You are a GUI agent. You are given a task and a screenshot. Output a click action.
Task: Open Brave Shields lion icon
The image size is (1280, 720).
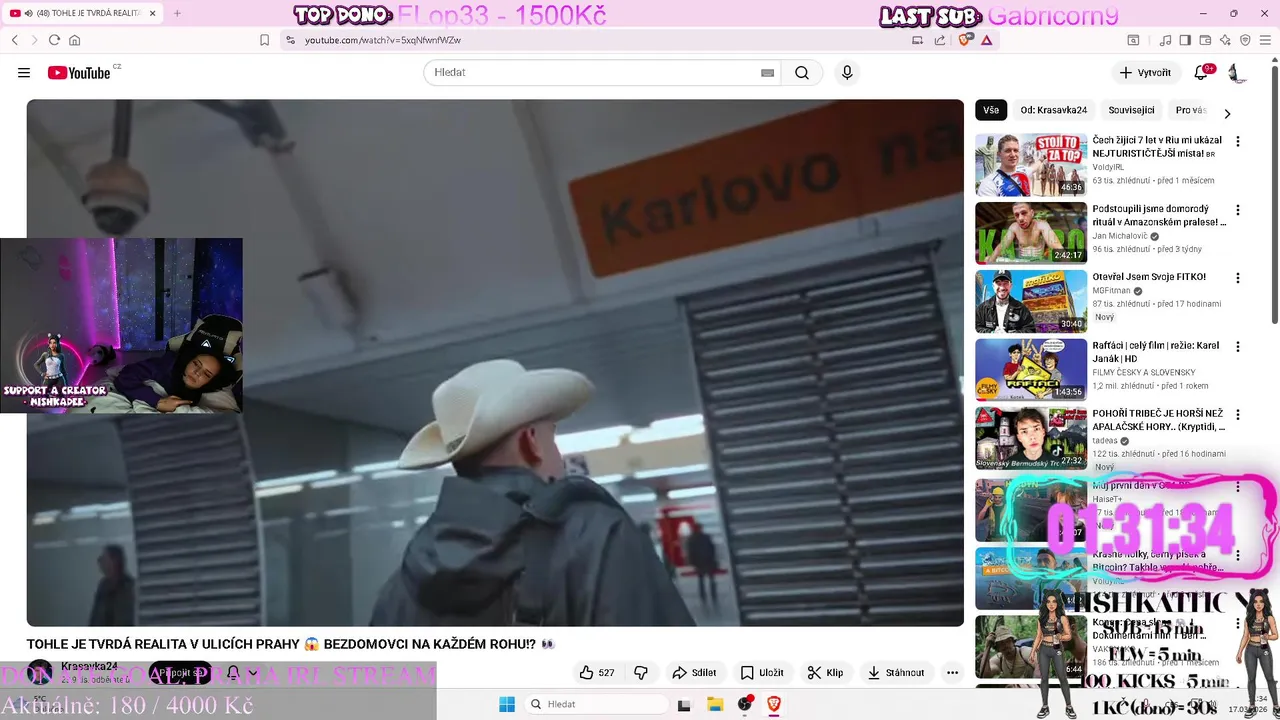965,40
